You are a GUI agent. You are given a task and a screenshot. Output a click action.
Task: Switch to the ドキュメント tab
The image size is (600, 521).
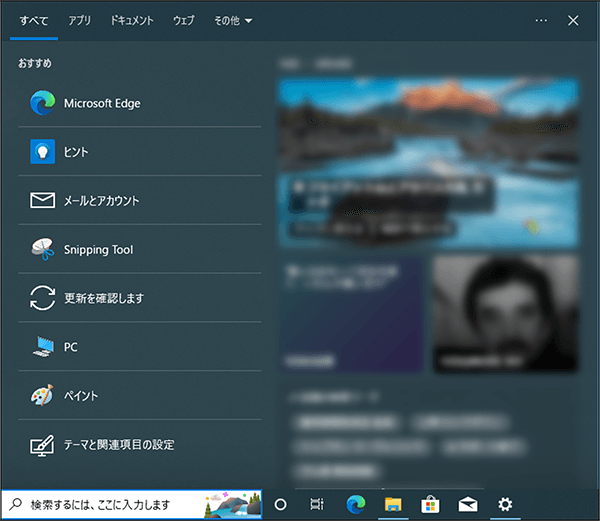(x=132, y=20)
